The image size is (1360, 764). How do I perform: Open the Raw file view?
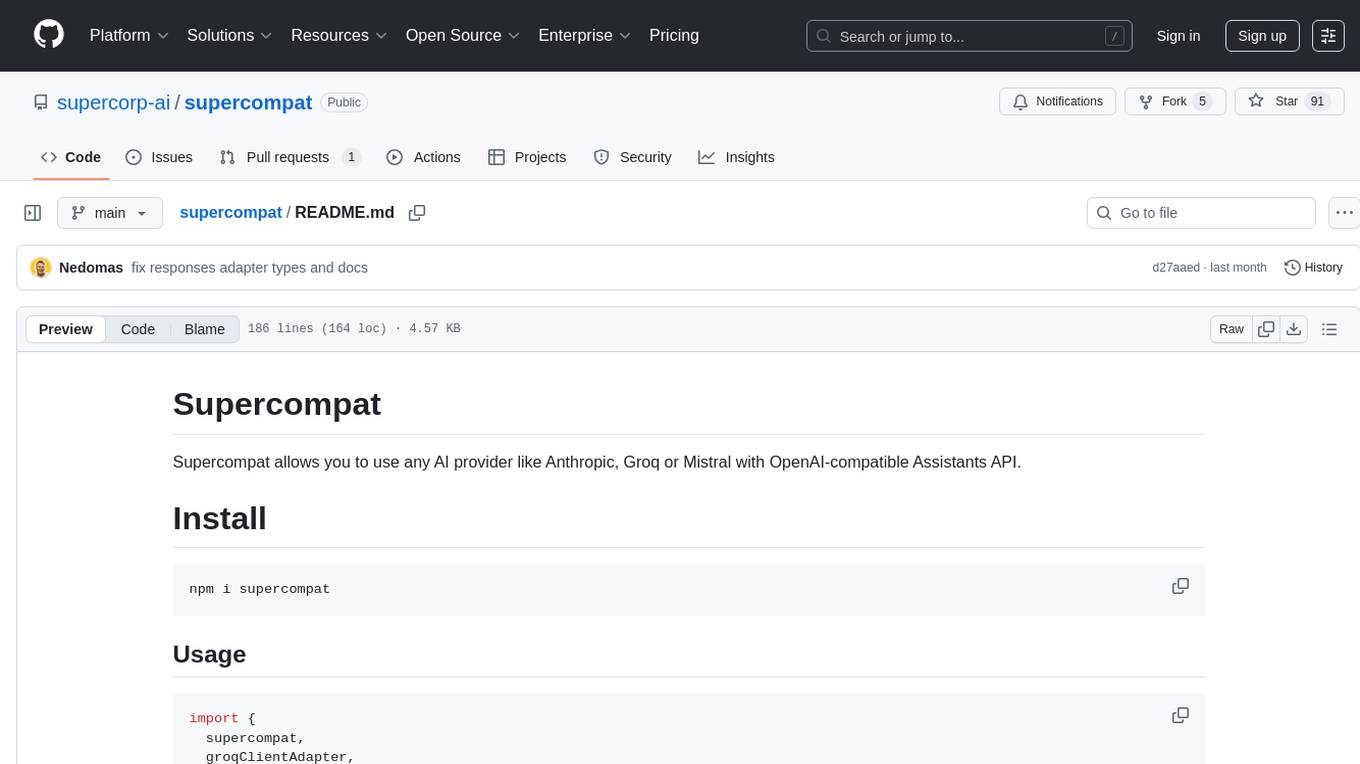1231,329
